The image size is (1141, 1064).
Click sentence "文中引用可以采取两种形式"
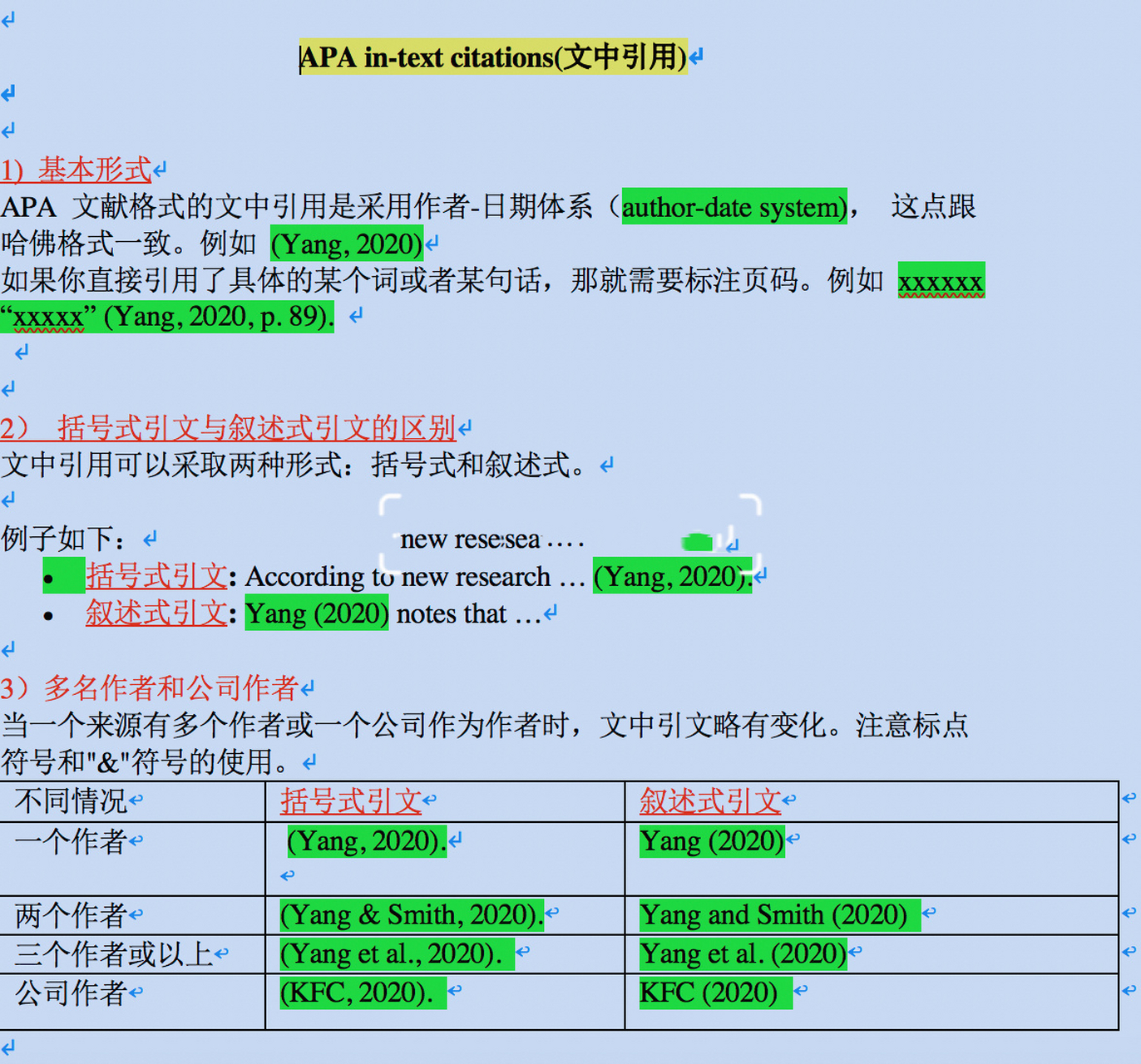click(172, 465)
